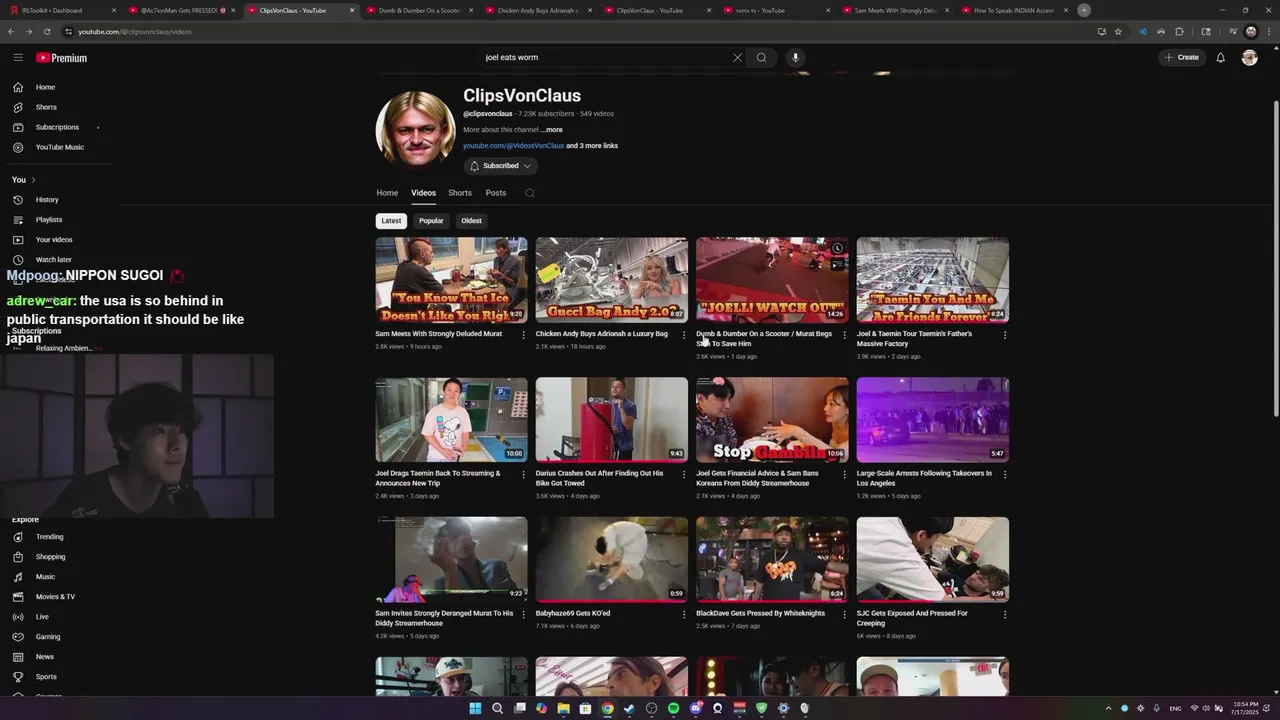Viewport: 1280px width, 720px height.
Task: Expand channel description with ...more
Action: [x=552, y=130]
